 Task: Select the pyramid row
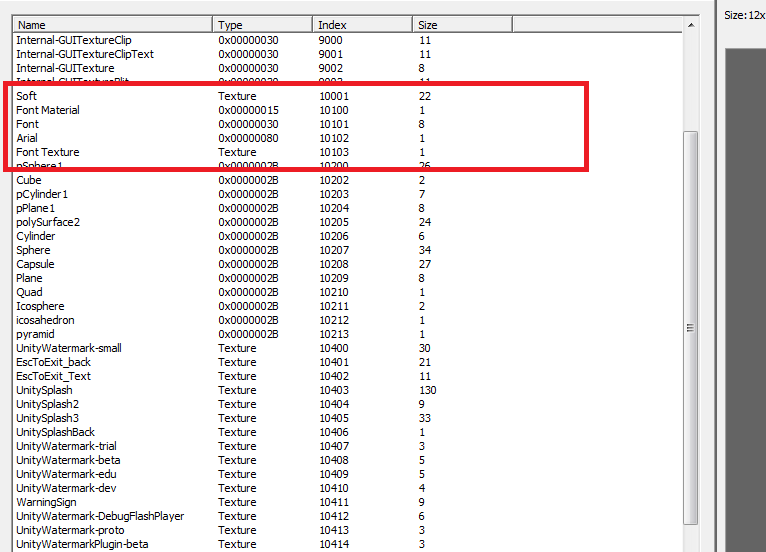[35, 334]
